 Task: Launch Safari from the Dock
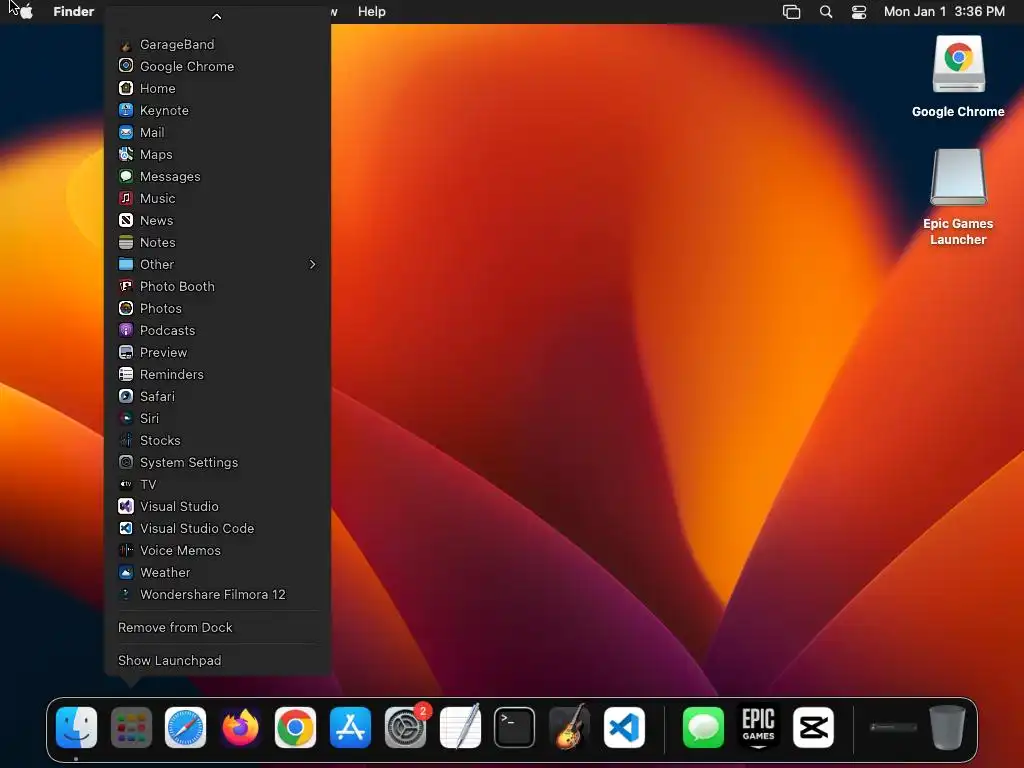pos(185,727)
